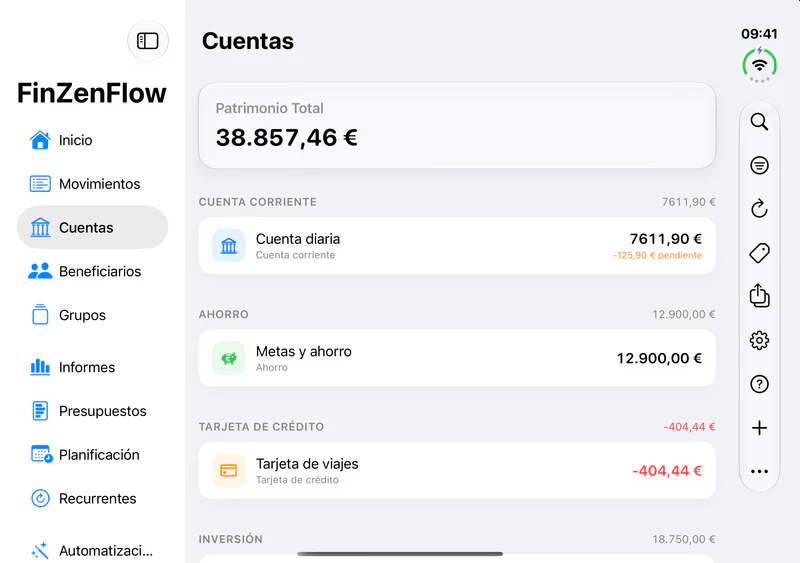Click the Planificación calendar icon
The width and height of the screenshot is (800, 563).
(41, 454)
